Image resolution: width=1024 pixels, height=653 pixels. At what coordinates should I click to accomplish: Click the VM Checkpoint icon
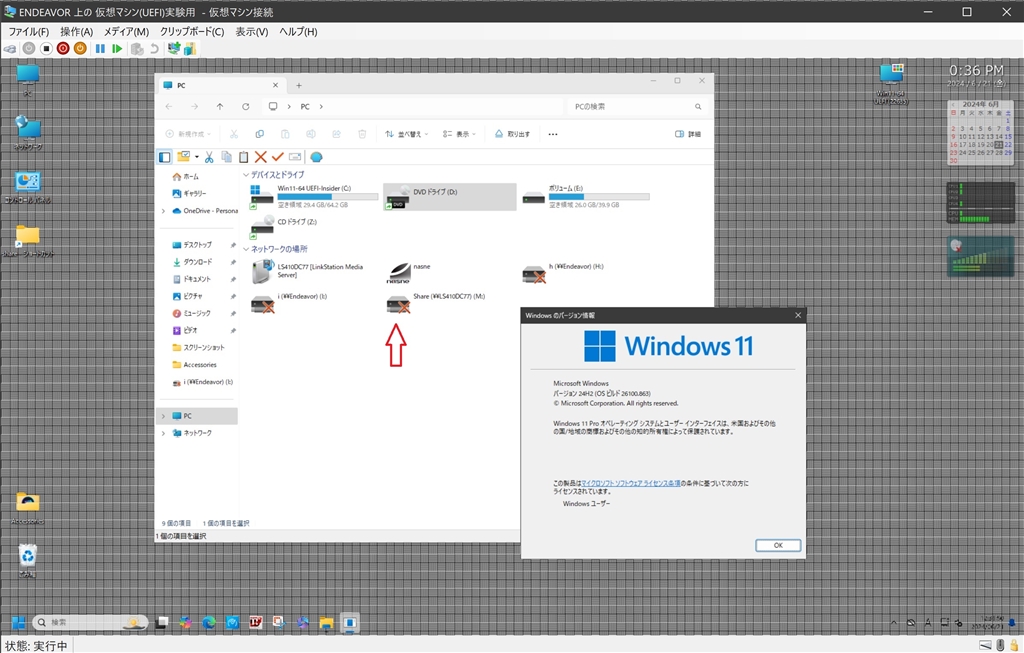(137, 49)
